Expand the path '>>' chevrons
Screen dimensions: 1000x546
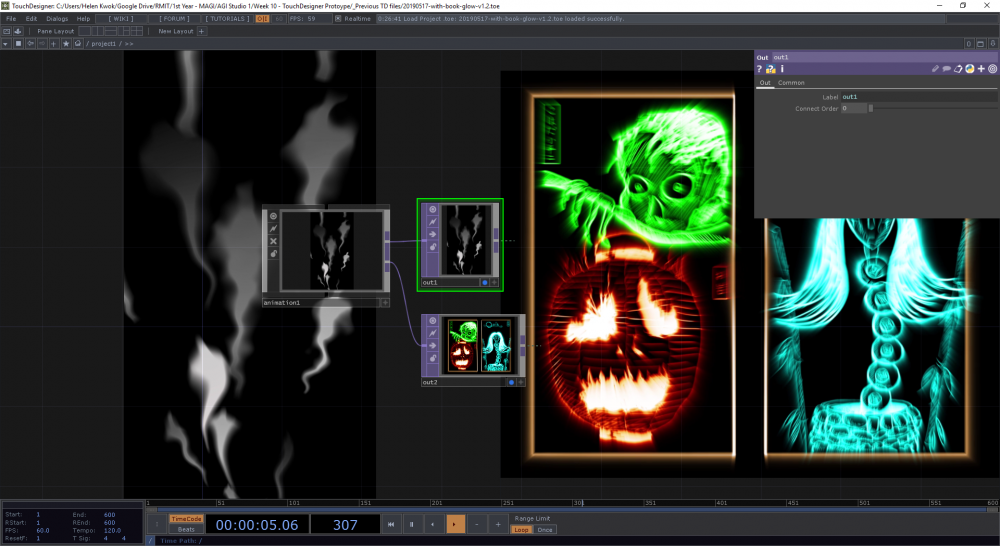click(129, 43)
